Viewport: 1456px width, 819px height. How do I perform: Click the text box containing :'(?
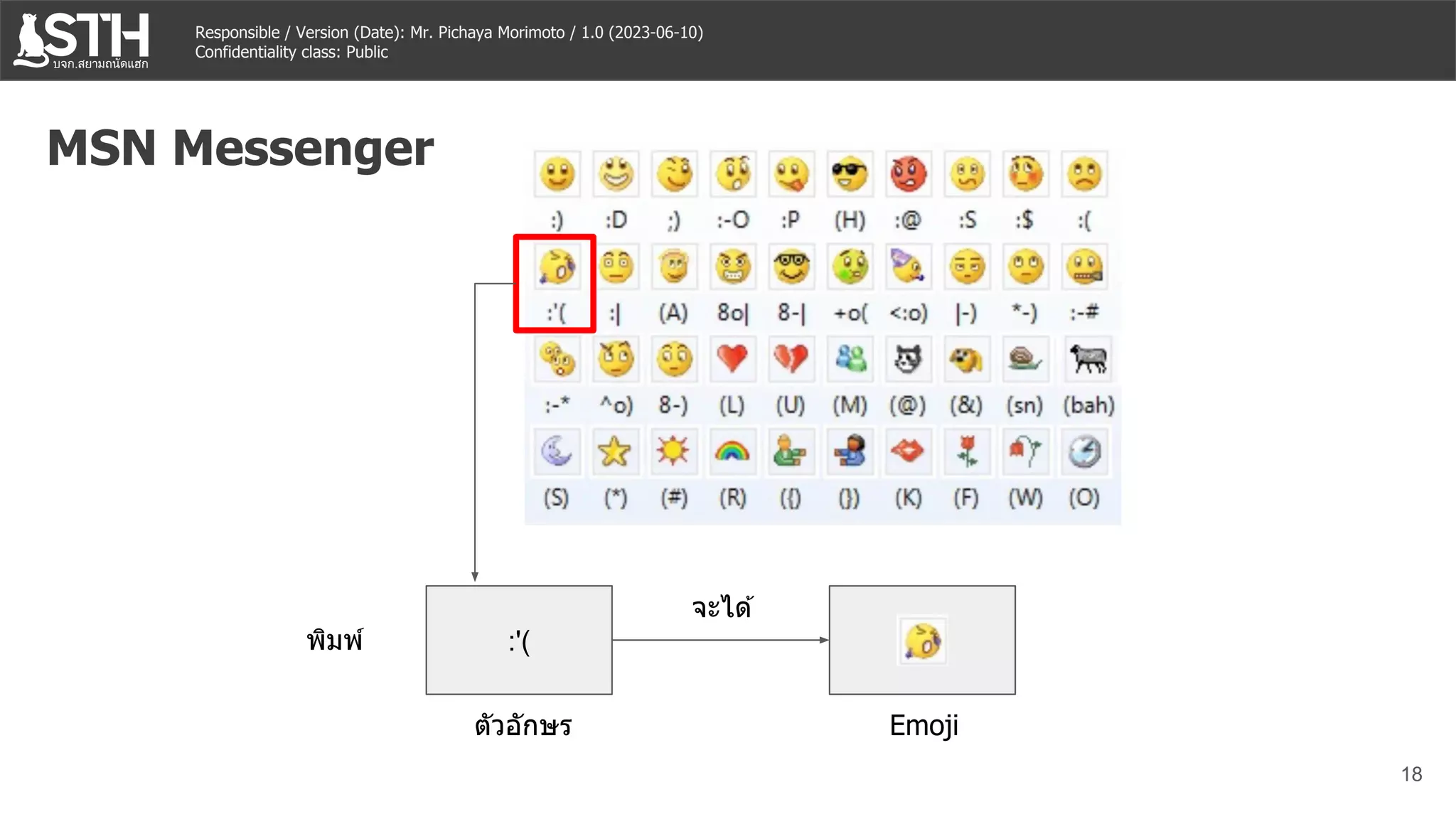pos(519,640)
